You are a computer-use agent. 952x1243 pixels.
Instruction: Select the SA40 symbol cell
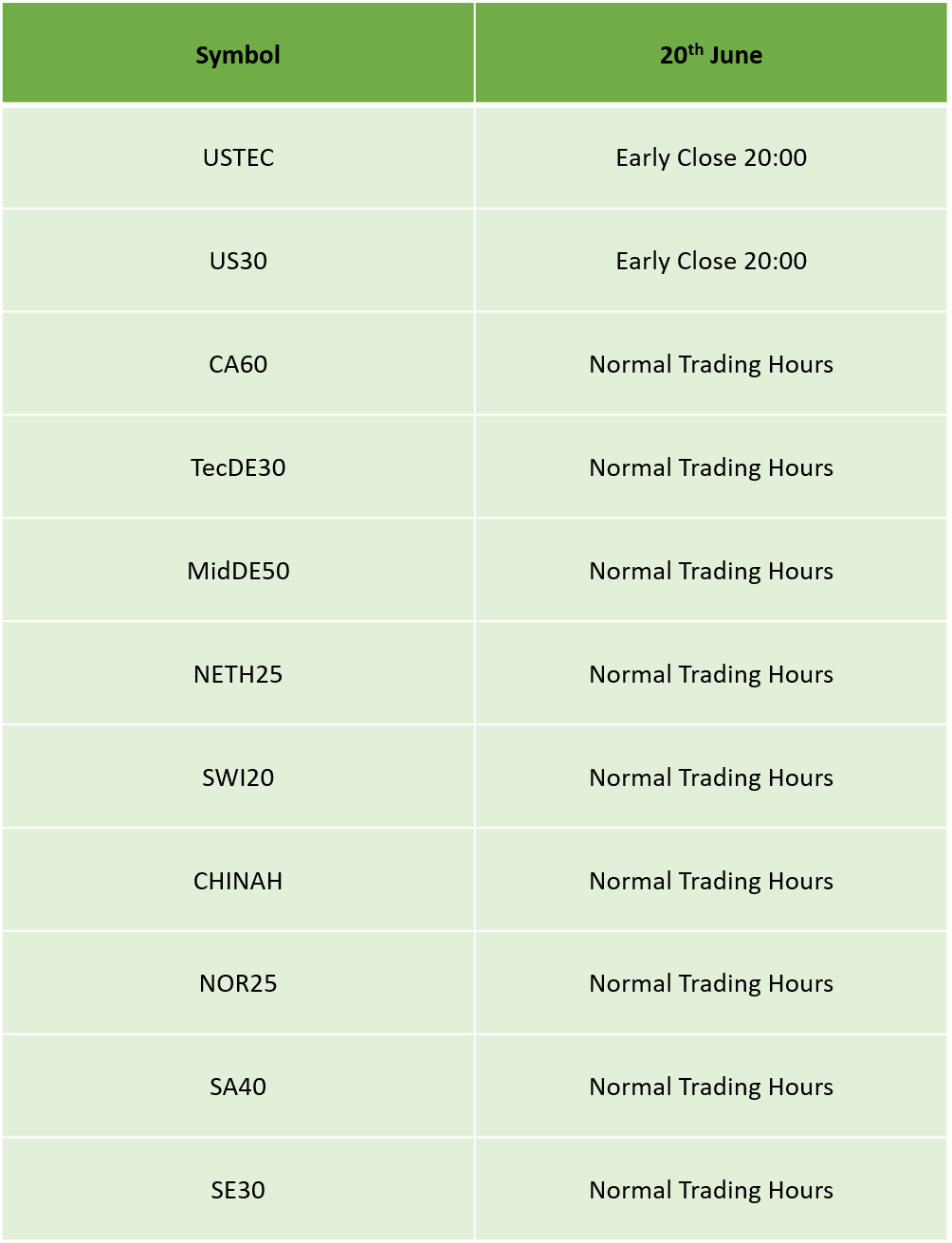238,1087
